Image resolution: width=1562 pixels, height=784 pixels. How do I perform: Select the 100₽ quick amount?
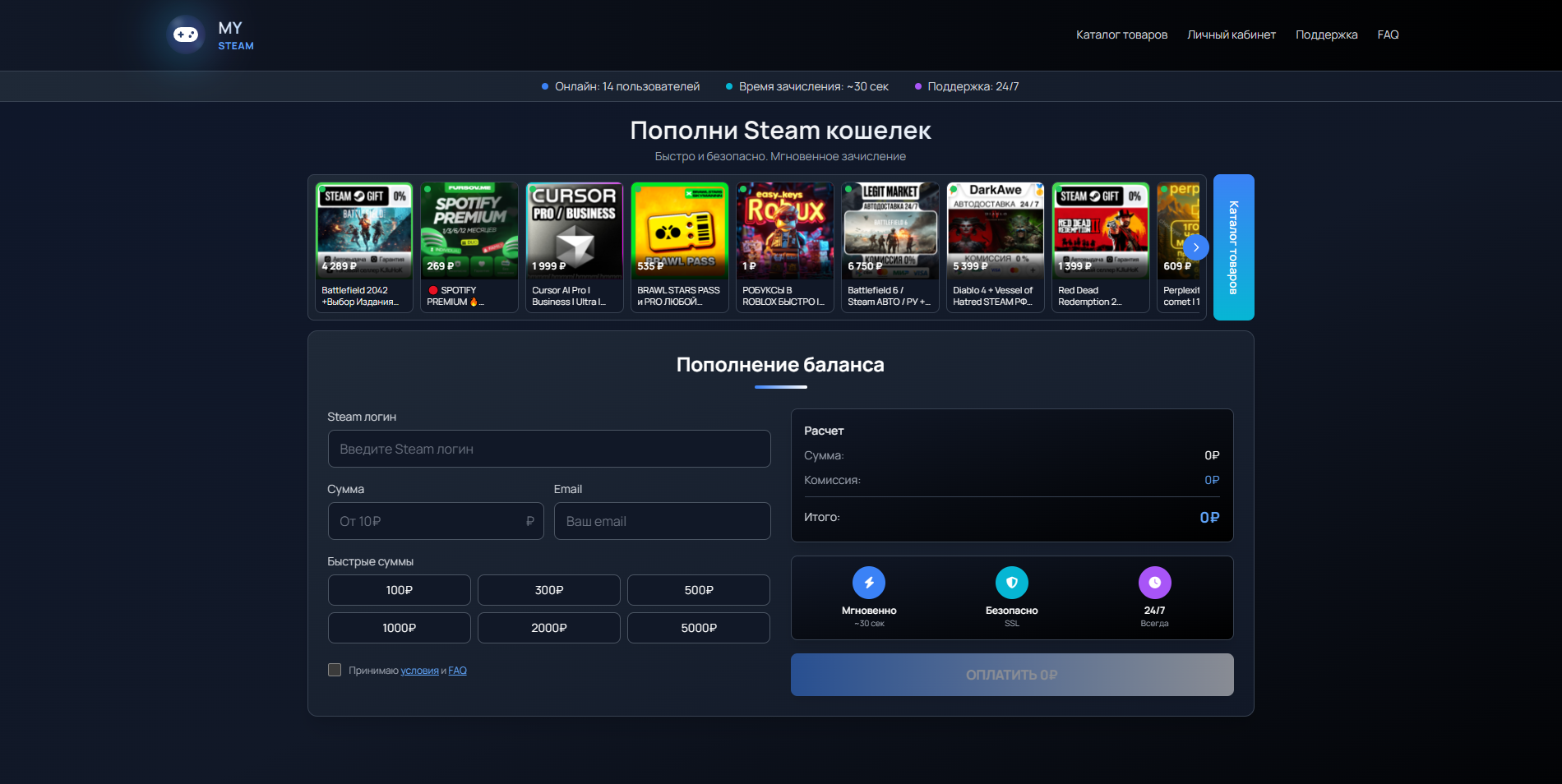point(399,590)
